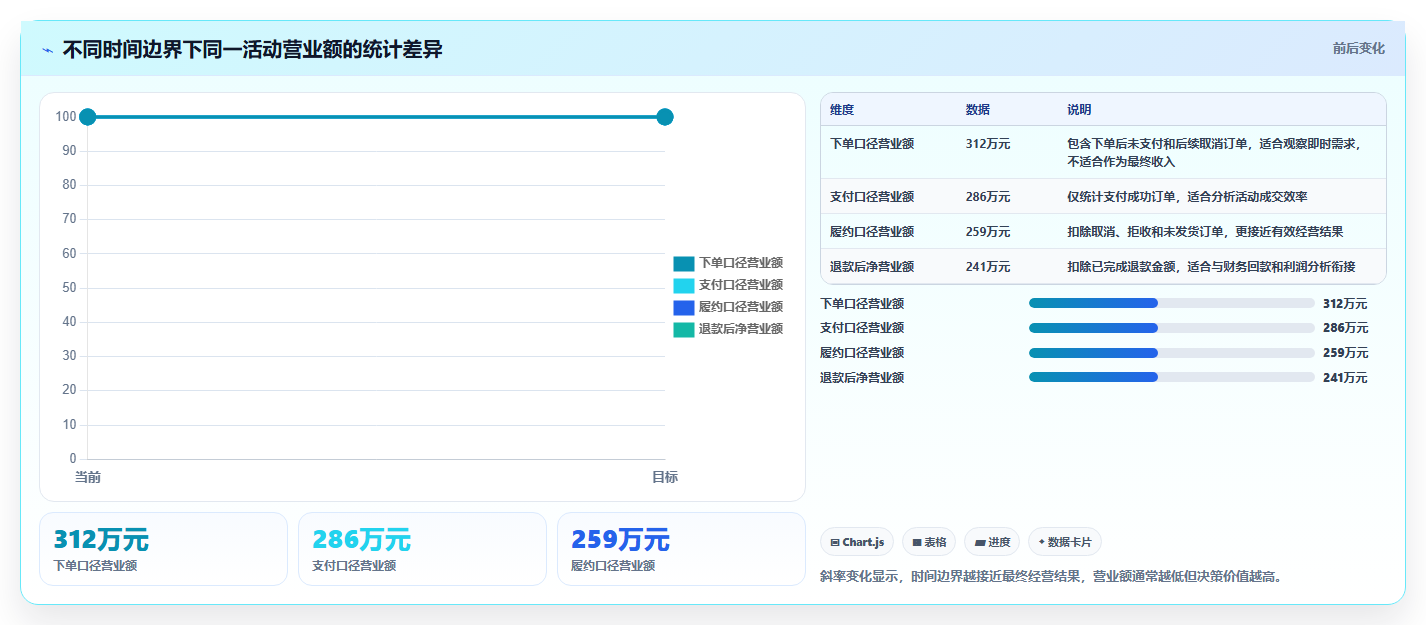The width and height of the screenshot is (1426, 625).
Task: Open the 259万元 履约口径营业额 data card
Action: coord(681,549)
